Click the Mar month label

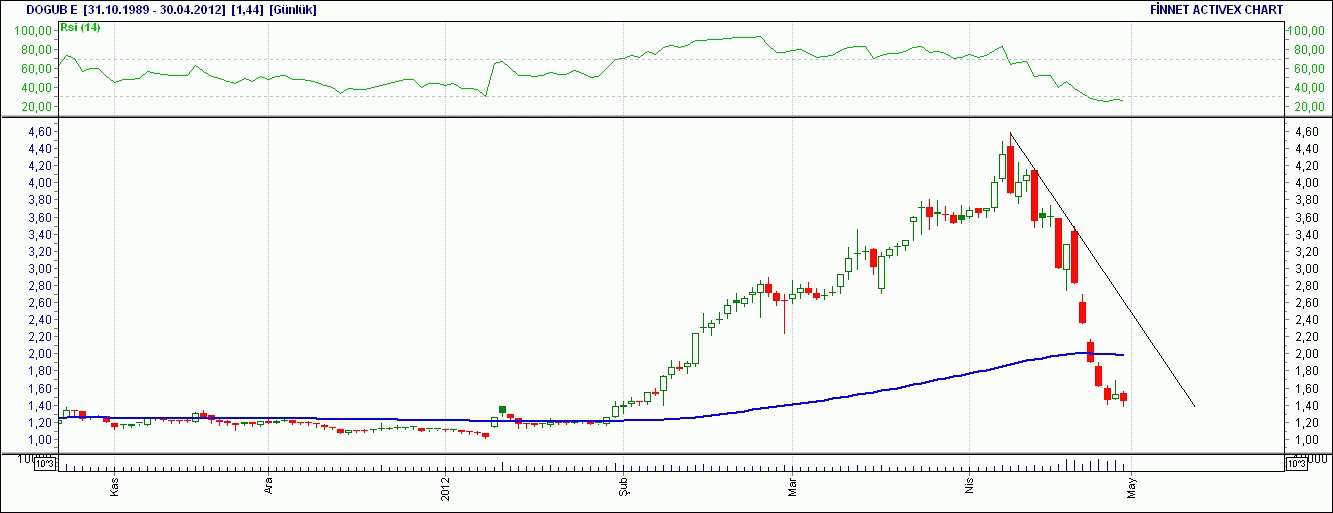[x=792, y=487]
